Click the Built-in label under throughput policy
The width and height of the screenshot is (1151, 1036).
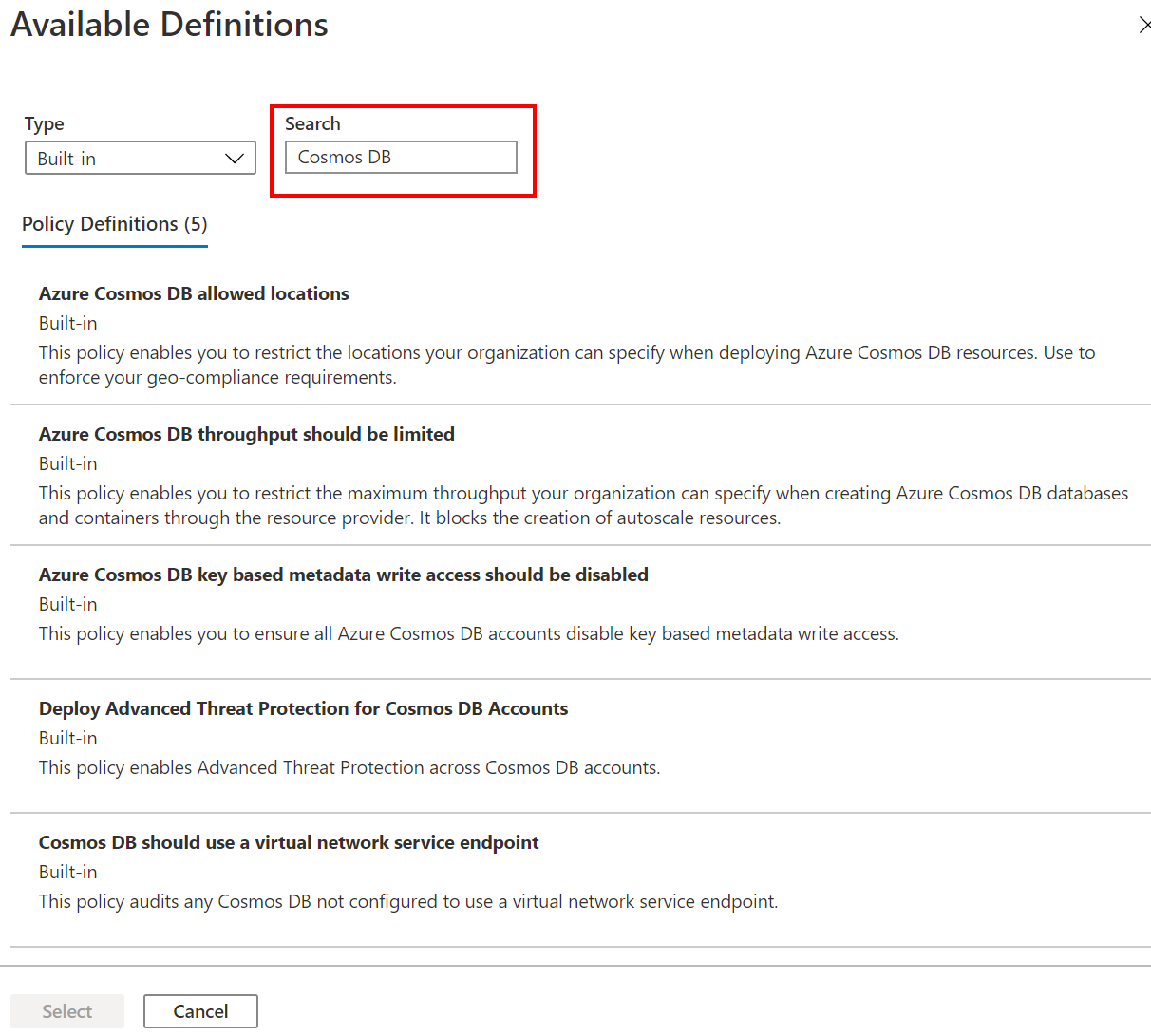tap(67, 463)
